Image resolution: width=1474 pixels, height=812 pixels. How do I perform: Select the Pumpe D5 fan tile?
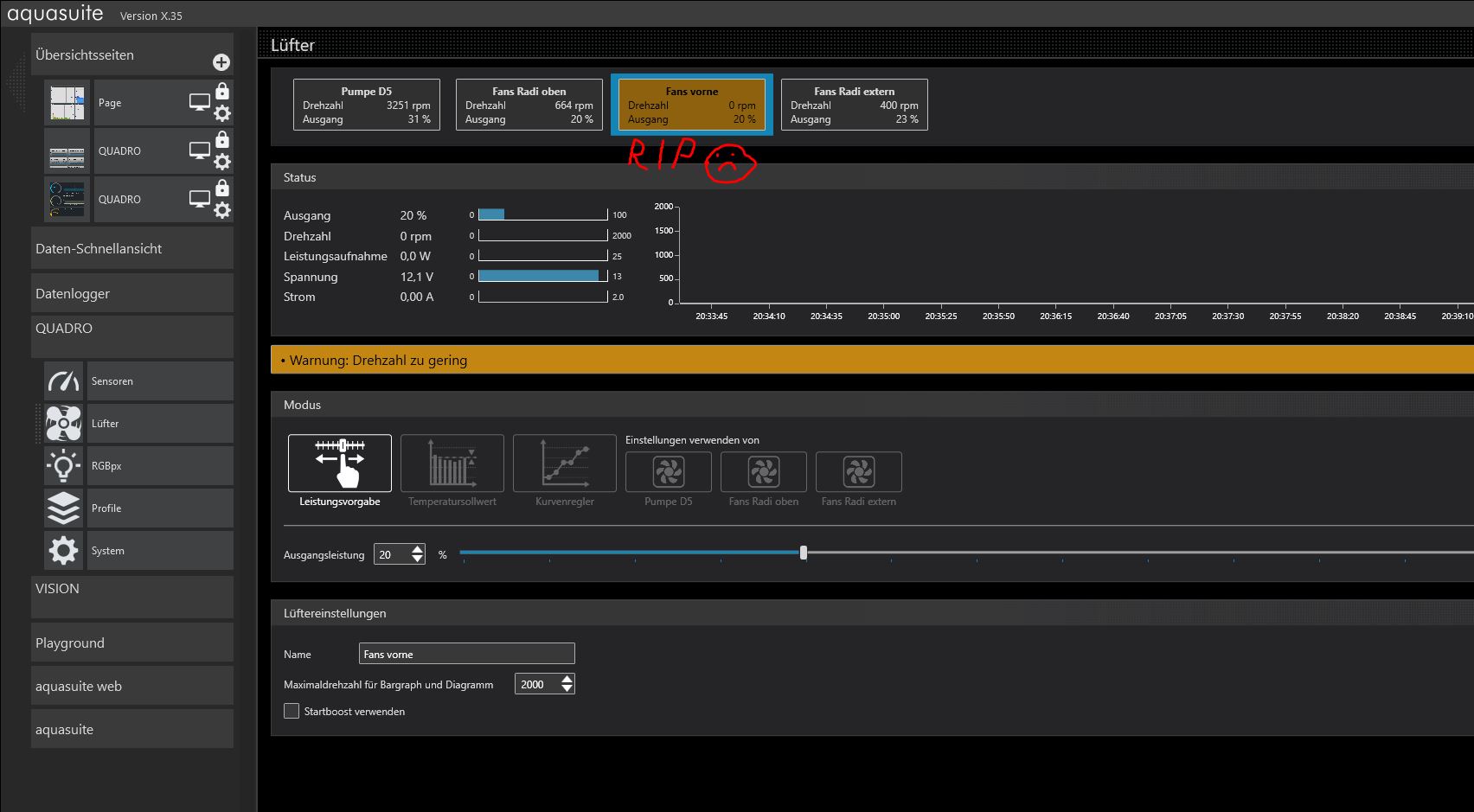click(x=367, y=105)
